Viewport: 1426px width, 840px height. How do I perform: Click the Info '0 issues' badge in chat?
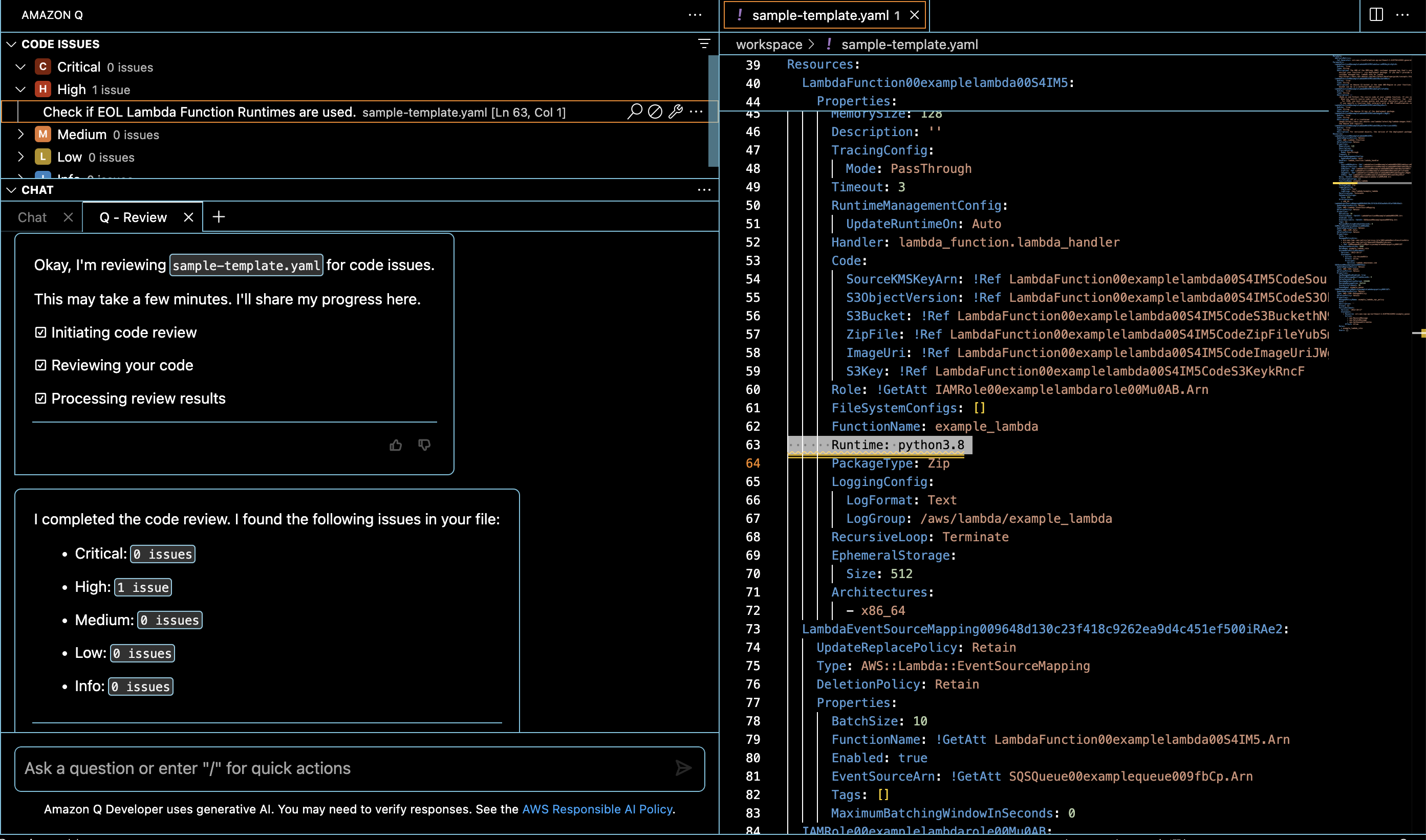pyautogui.click(x=141, y=686)
